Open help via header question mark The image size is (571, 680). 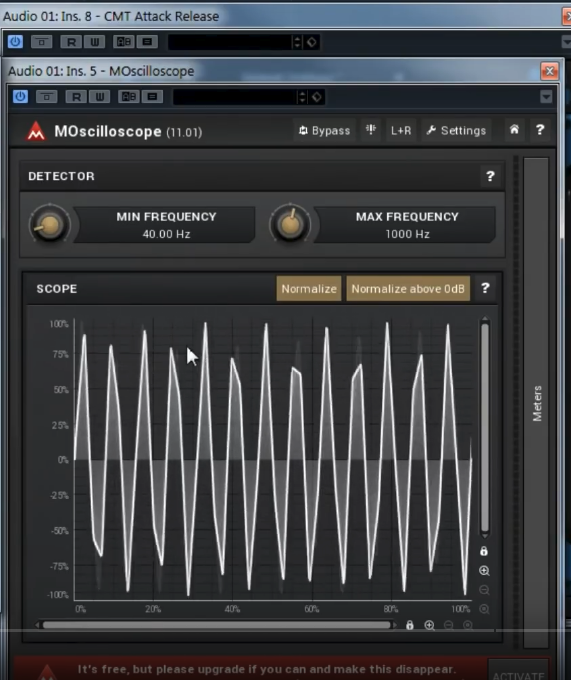[540, 130]
